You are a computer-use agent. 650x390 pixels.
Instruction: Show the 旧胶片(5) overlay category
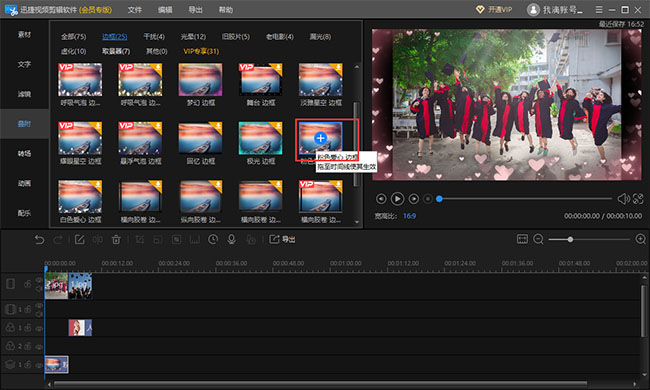click(236, 36)
